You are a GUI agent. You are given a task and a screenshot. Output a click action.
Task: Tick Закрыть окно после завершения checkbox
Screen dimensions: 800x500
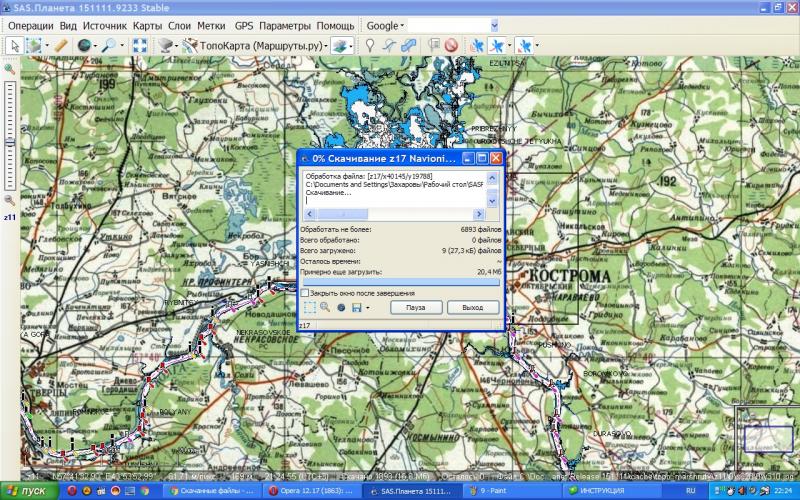tap(305, 293)
